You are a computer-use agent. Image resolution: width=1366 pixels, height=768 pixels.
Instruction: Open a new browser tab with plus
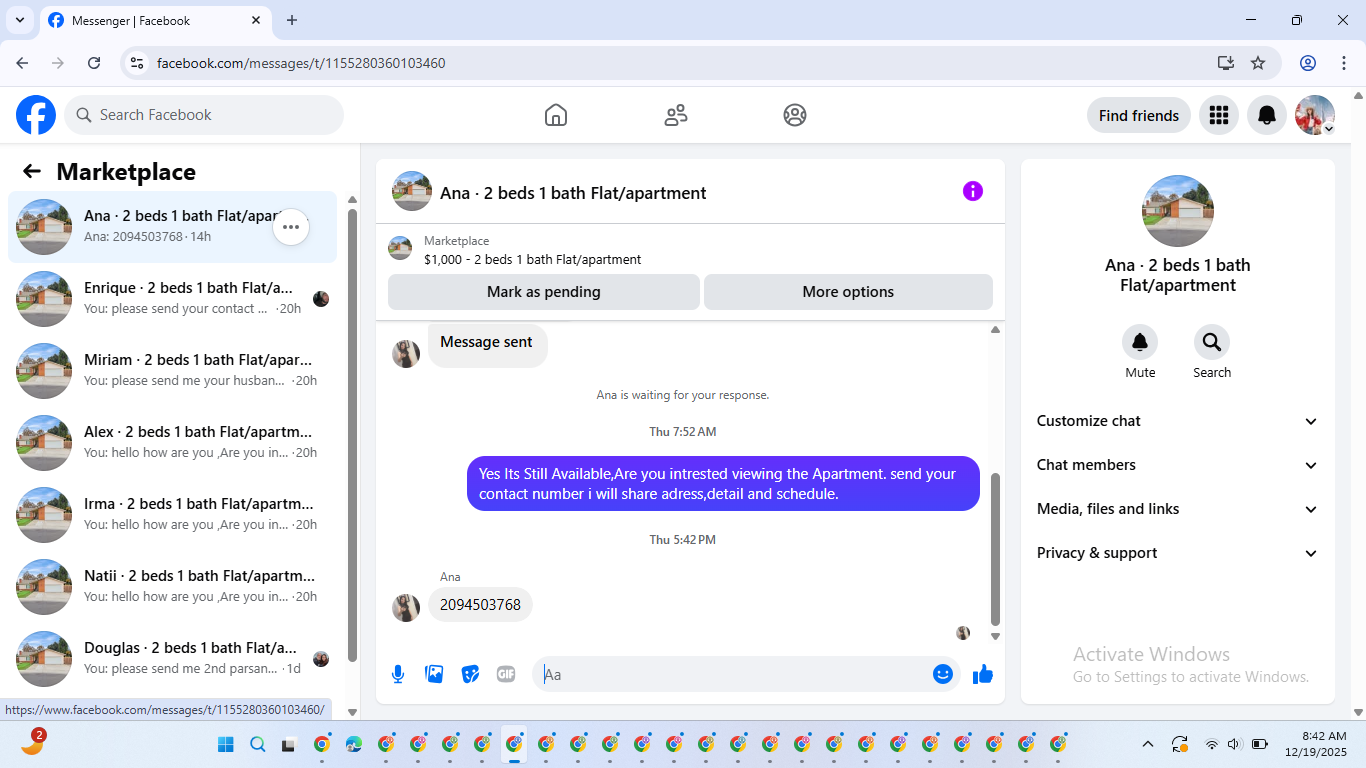point(292,20)
